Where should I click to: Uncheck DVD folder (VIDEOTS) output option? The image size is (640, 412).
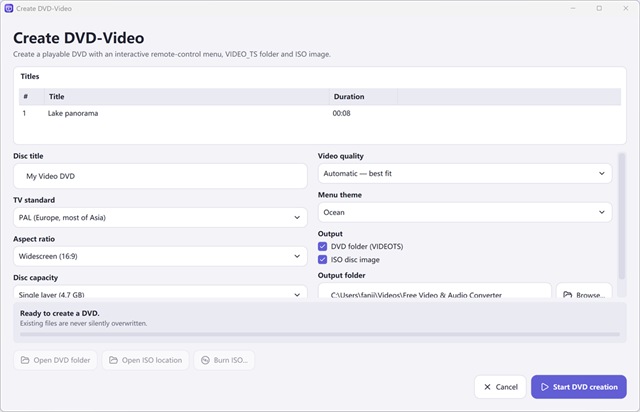tap(322, 246)
